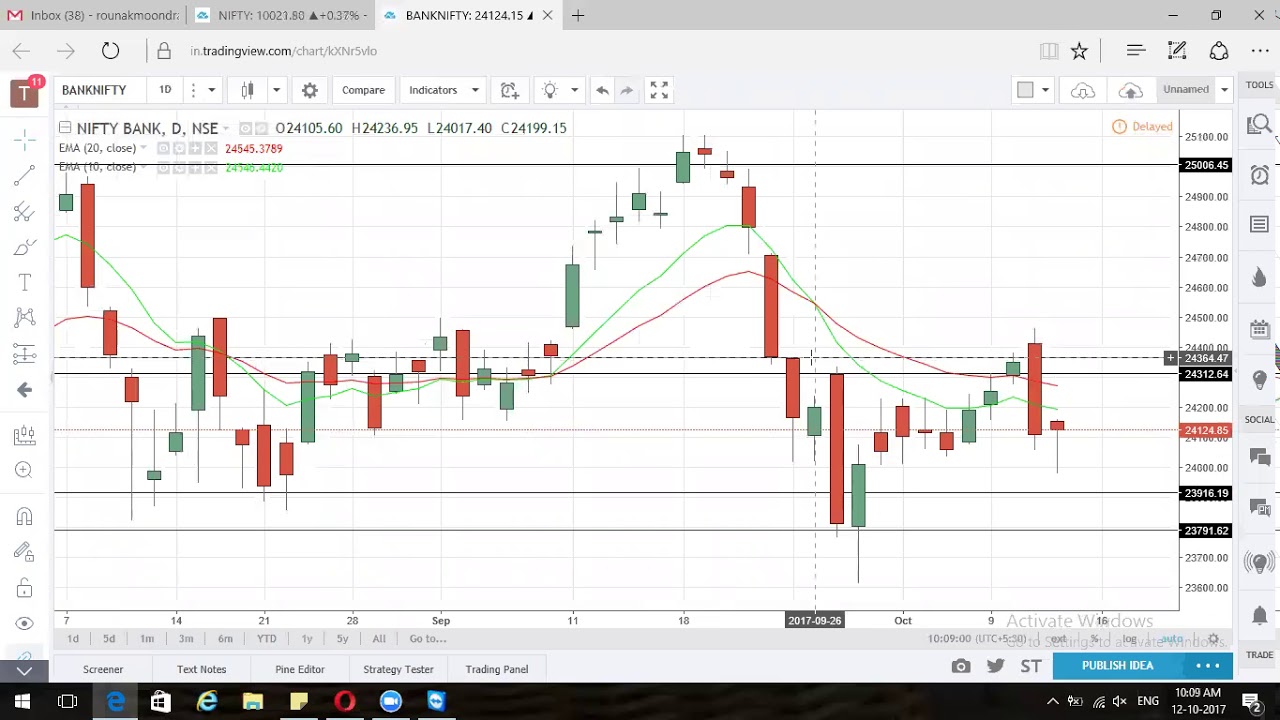
Task: Select the text annotation tool
Action: click(24, 283)
